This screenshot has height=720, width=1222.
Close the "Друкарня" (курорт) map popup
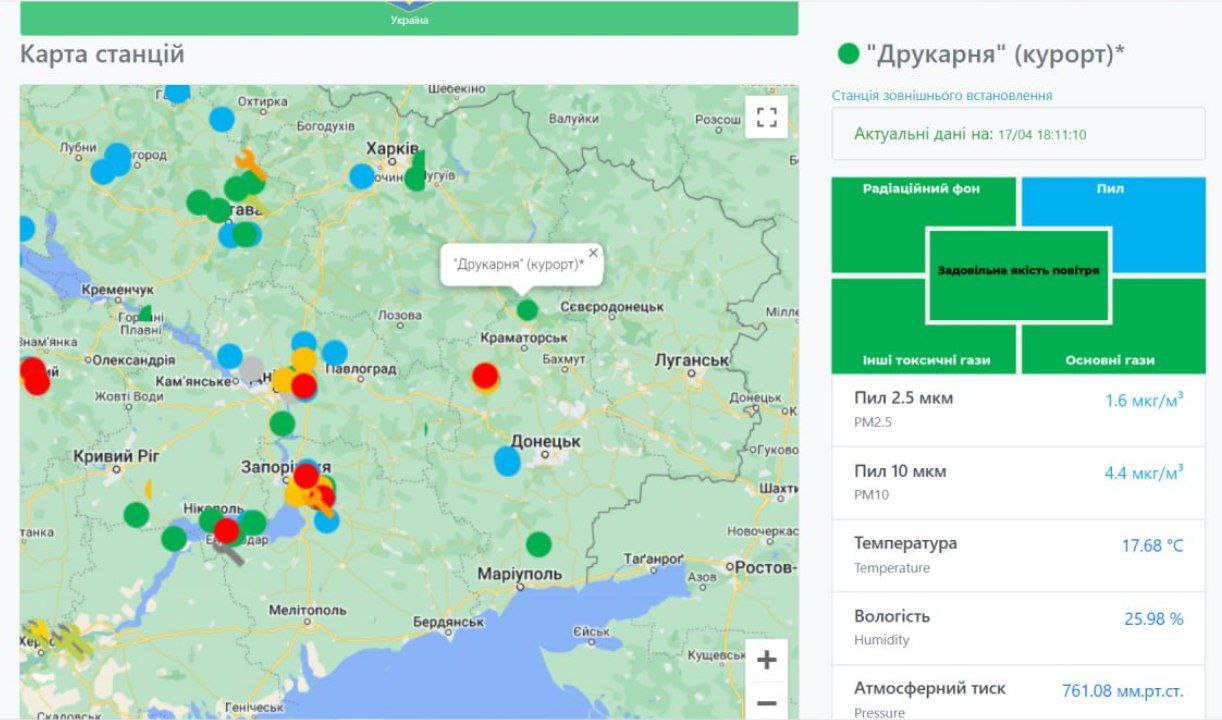[x=593, y=253]
